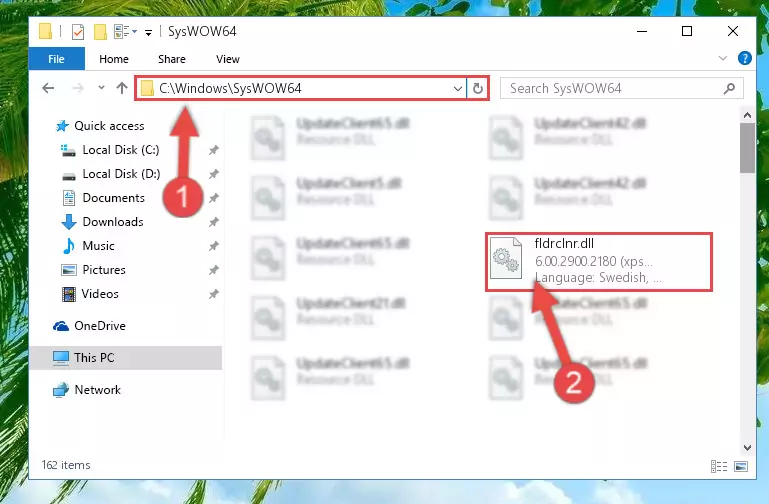Viewport: 769px width, 504px height.
Task: Expand the ribbon with the chevron
Action: 722,58
